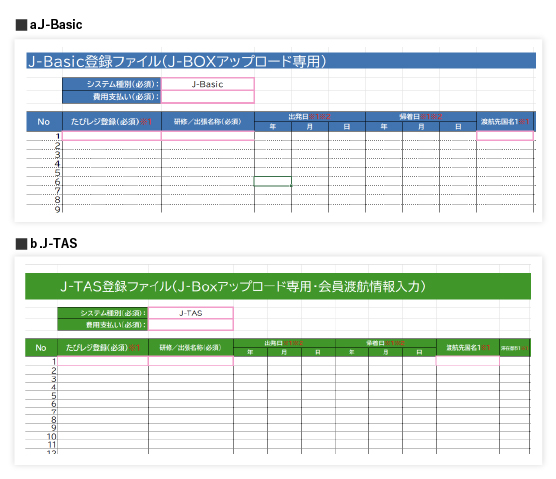
Task: Click the blue J-Basic登録ファイル title banner
Action: click(x=281, y=61)
